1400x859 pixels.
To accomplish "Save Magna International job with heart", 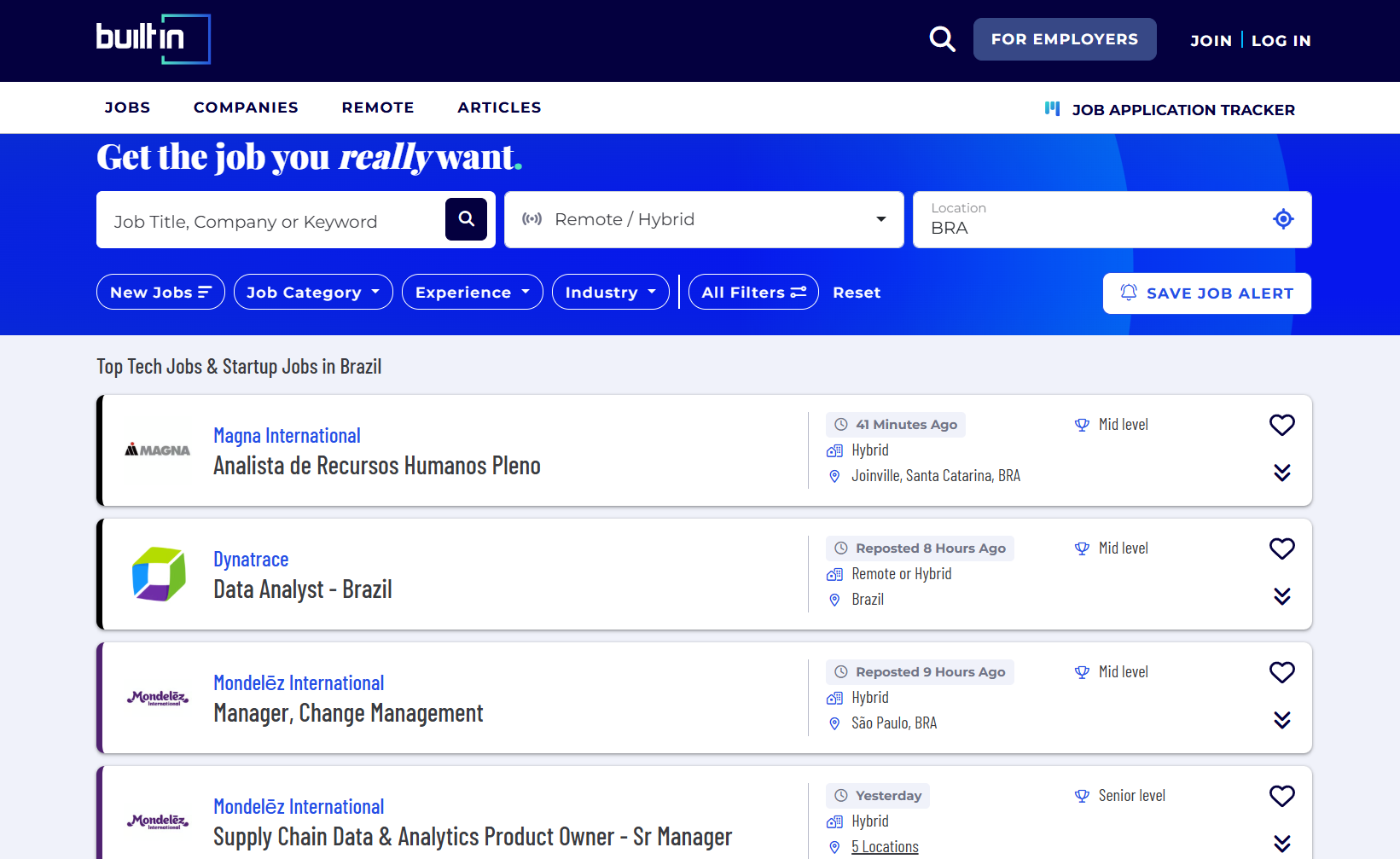I will coord(1281,425).
